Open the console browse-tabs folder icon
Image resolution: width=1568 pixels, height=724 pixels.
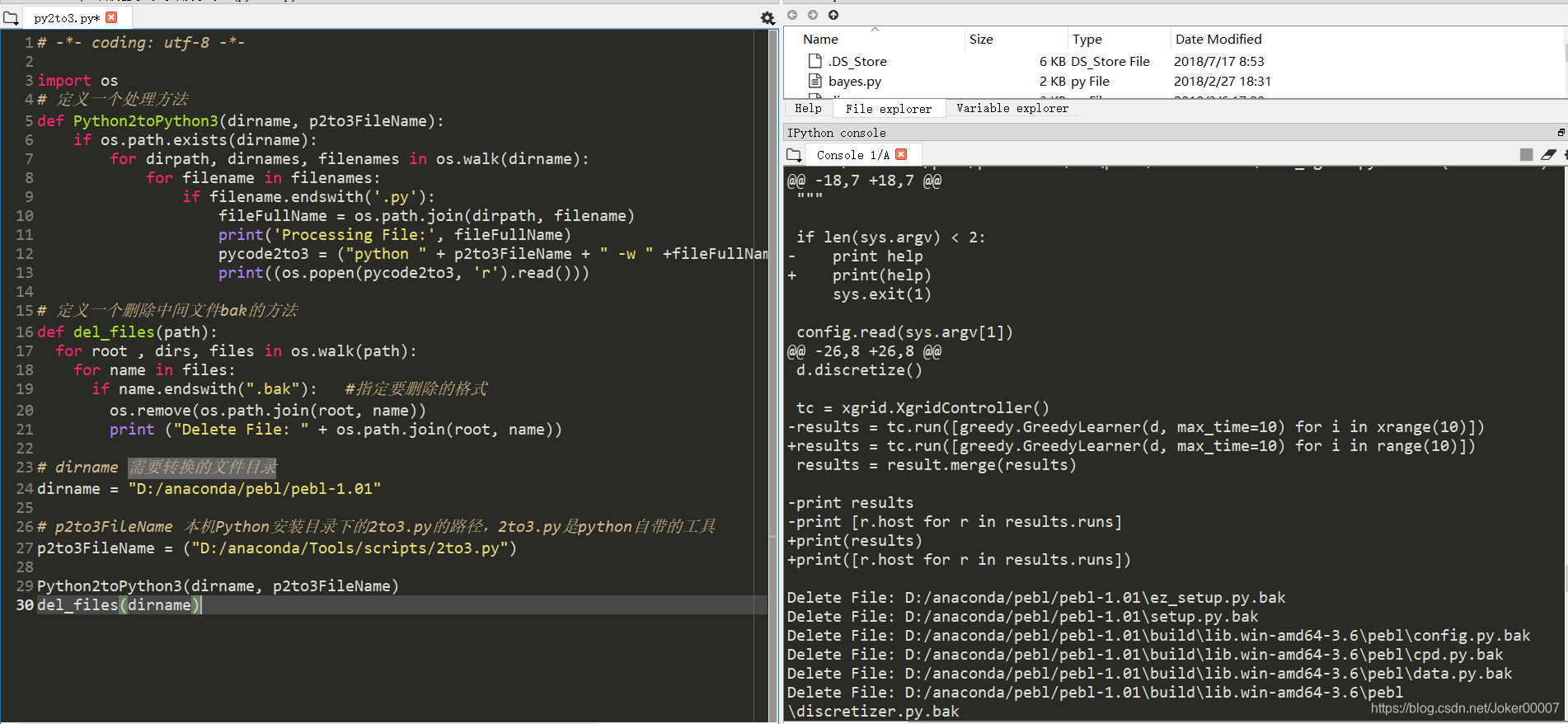[x=794, y=154]
